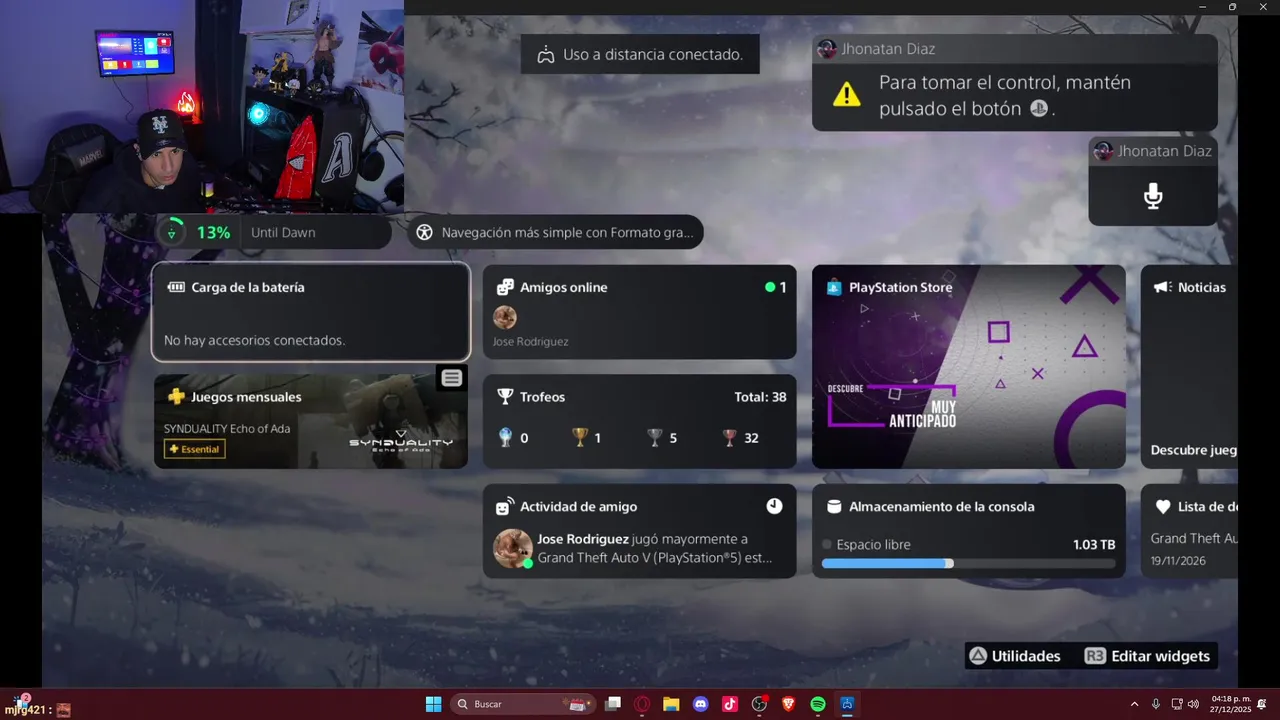Select the Editar widgets R3 button
Viewport: 1280px width, 720px height.
click(x=1148, y=656)
